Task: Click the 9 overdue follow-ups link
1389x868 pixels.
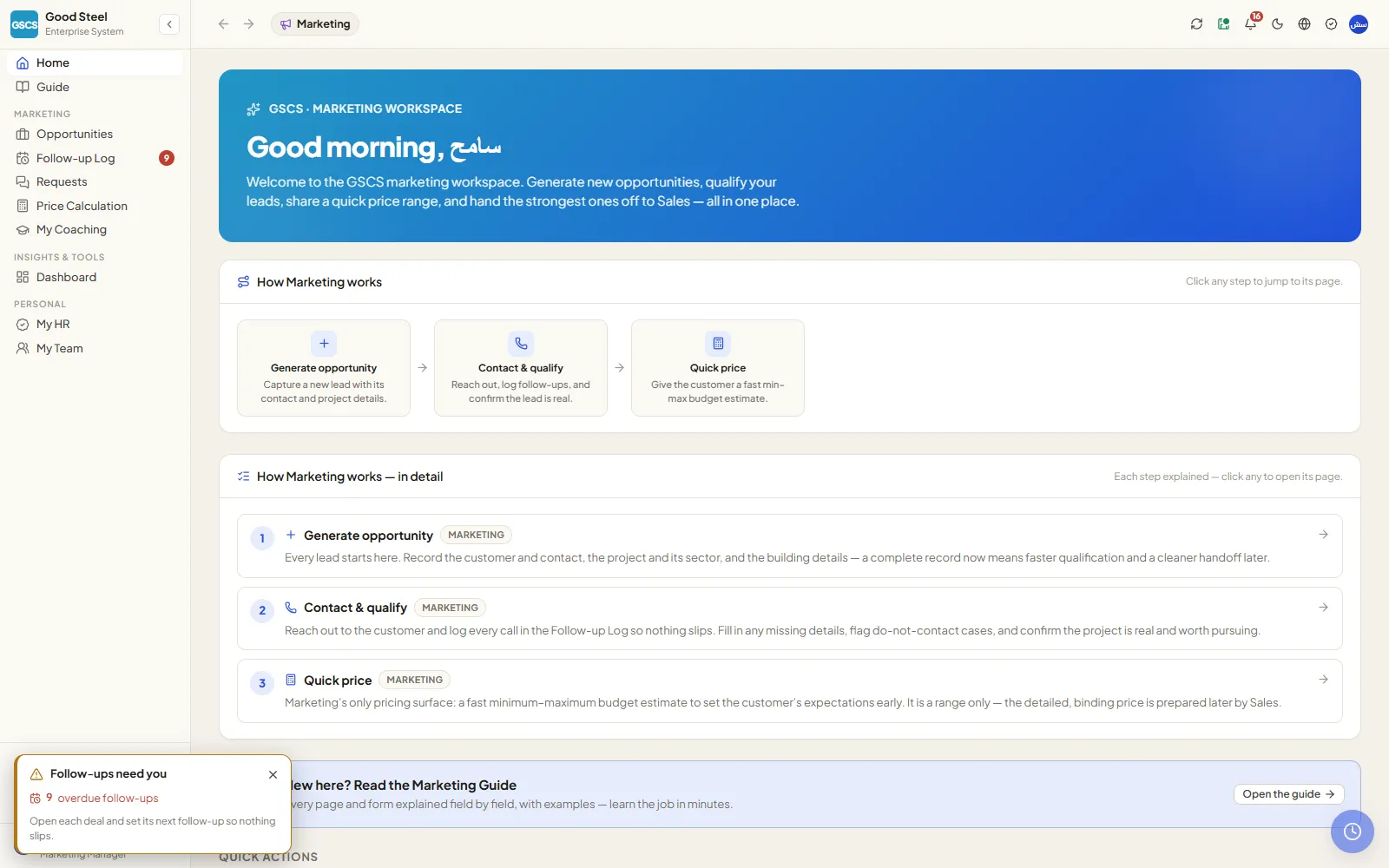Action: point(102,799)
